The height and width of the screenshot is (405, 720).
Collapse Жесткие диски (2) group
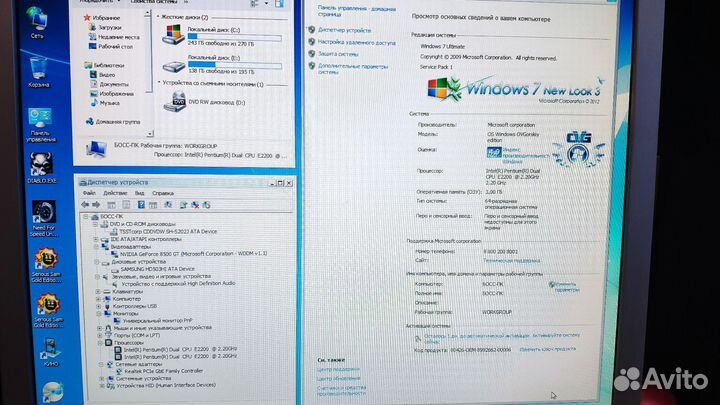pos(158,17)
